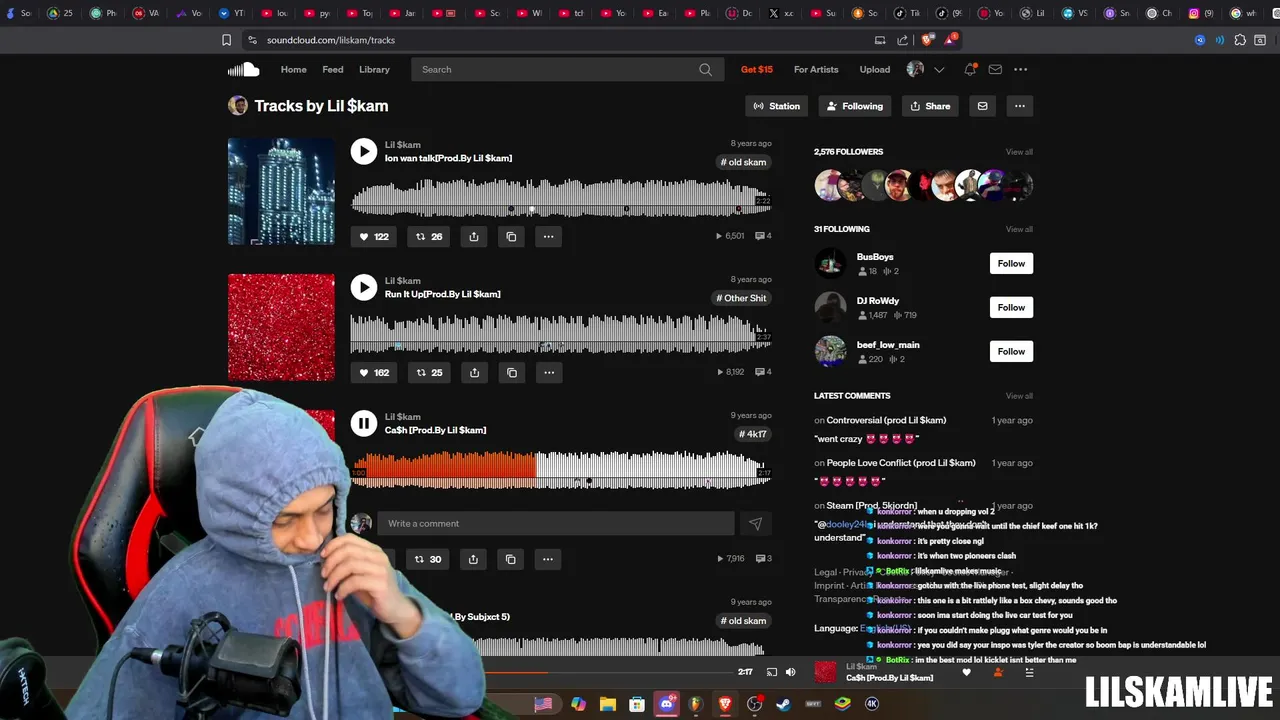Click the SoundCloud logo

243,69
